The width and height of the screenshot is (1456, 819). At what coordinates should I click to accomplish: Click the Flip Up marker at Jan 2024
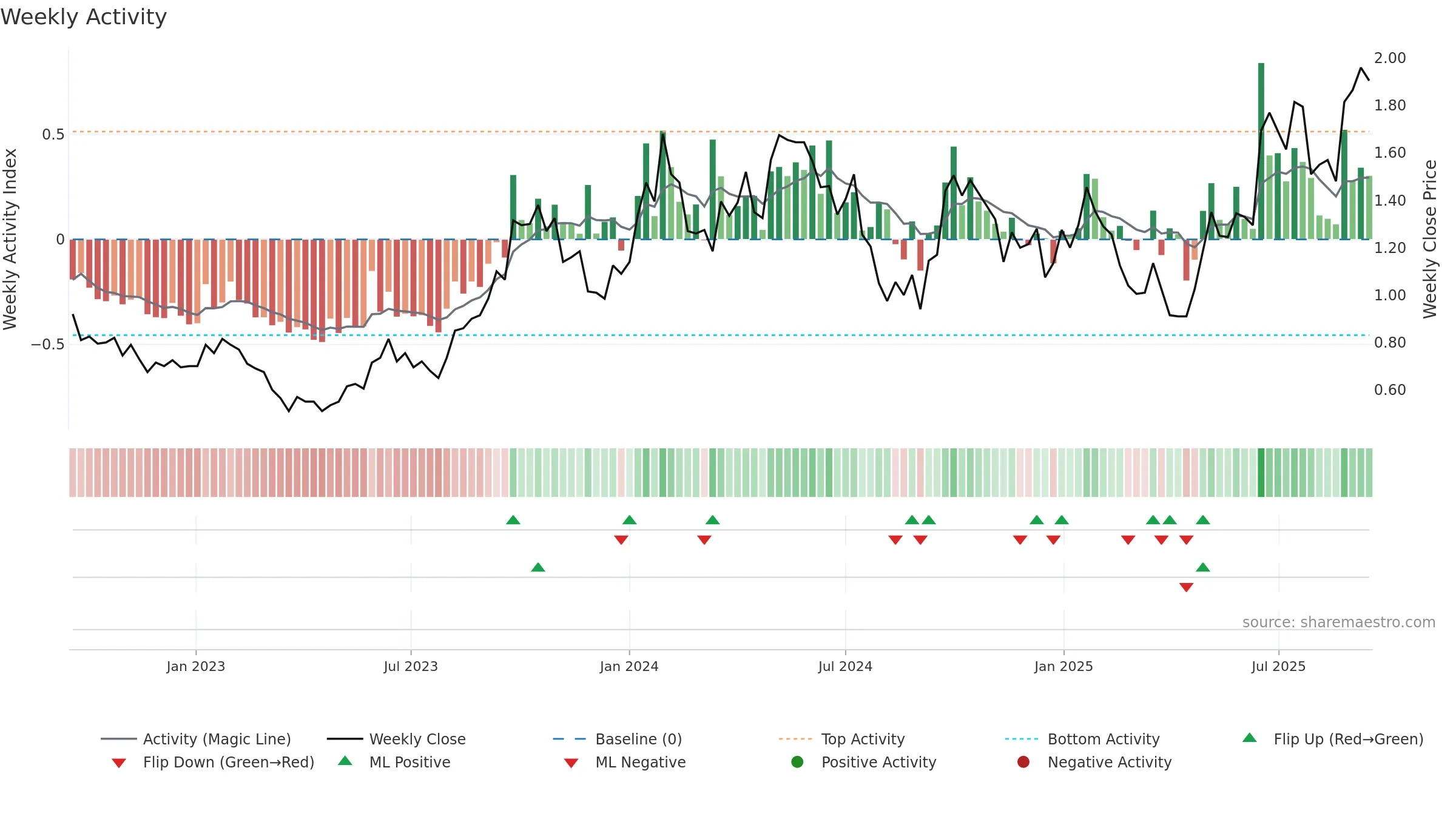click(630, 520)
